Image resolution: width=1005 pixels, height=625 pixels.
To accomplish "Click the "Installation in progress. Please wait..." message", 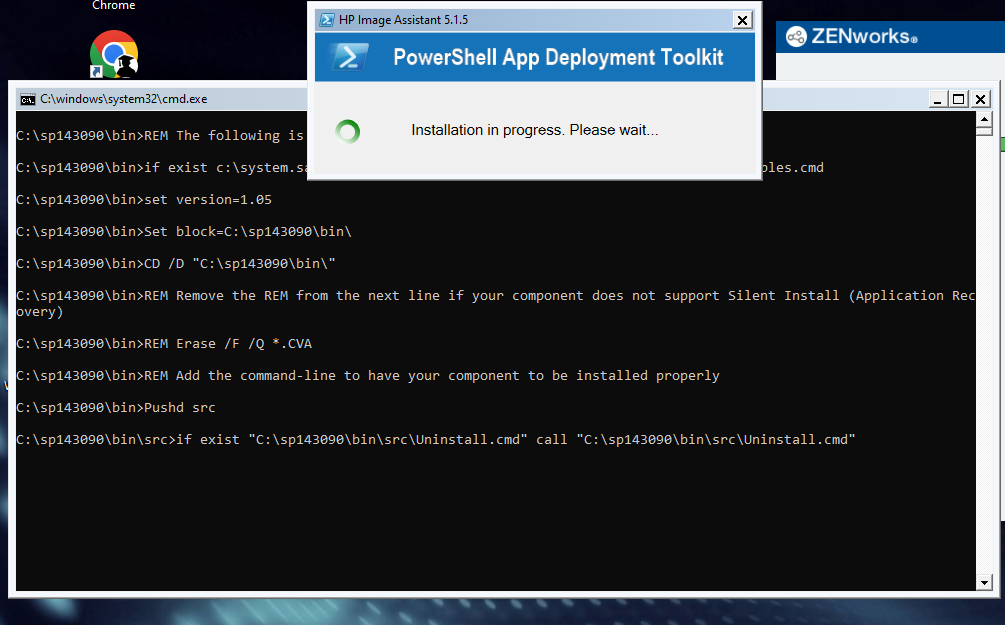I will pyautogui.click(x=535, y=130).
